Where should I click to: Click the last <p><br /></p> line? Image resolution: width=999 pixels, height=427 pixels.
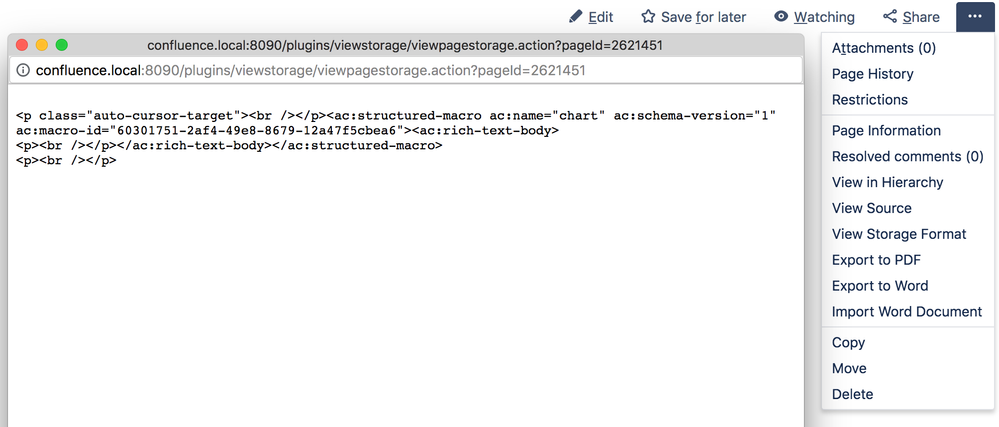pos(66,161)
